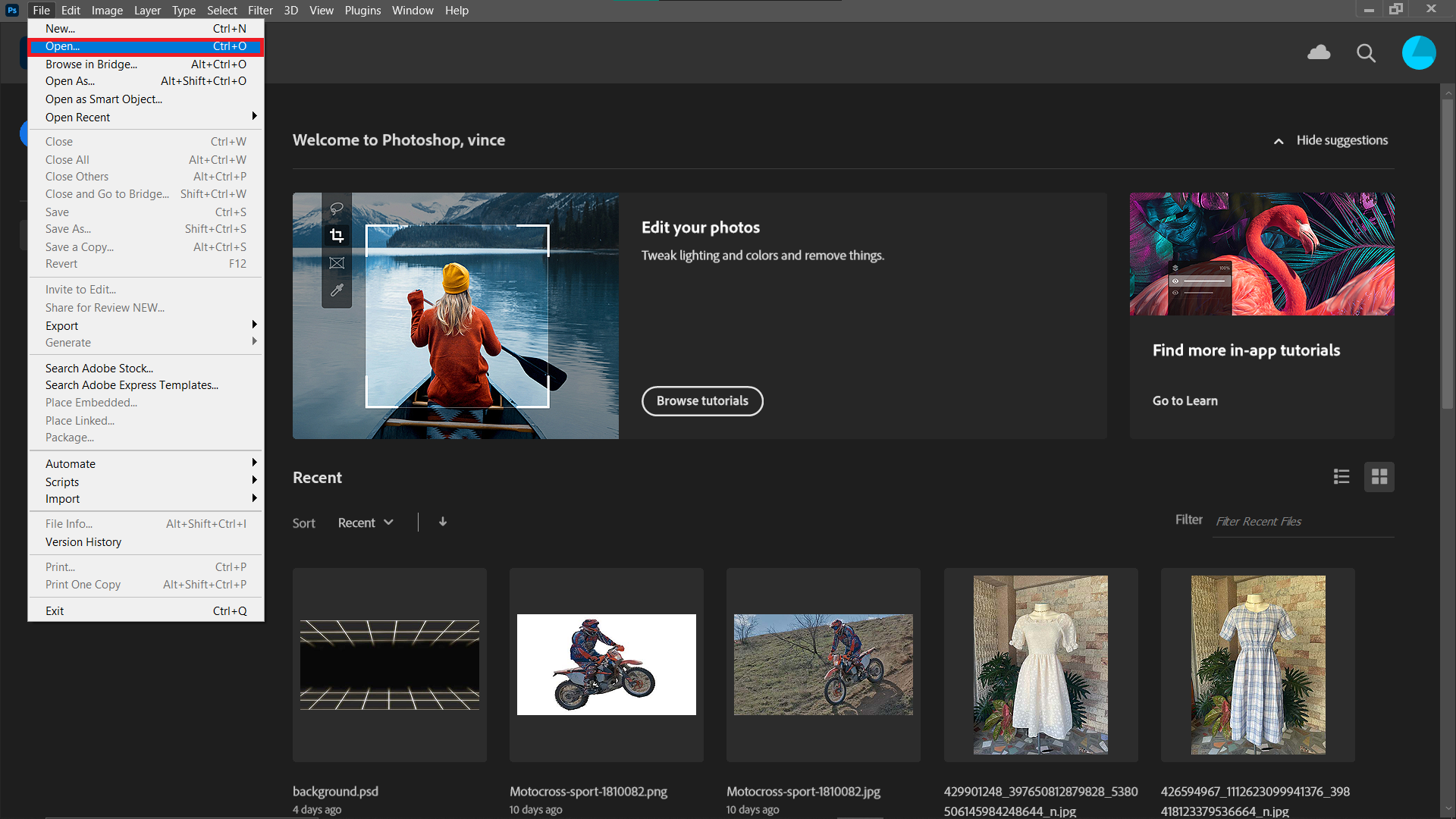
Task: Click the Browse tutorials button
Action: tap(702, 401)
